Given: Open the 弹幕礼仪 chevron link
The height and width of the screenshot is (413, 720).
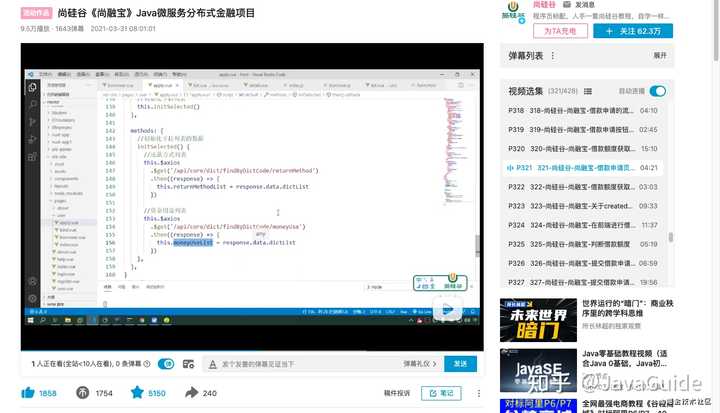Looking at the screenshot, I should click(420, 364).
